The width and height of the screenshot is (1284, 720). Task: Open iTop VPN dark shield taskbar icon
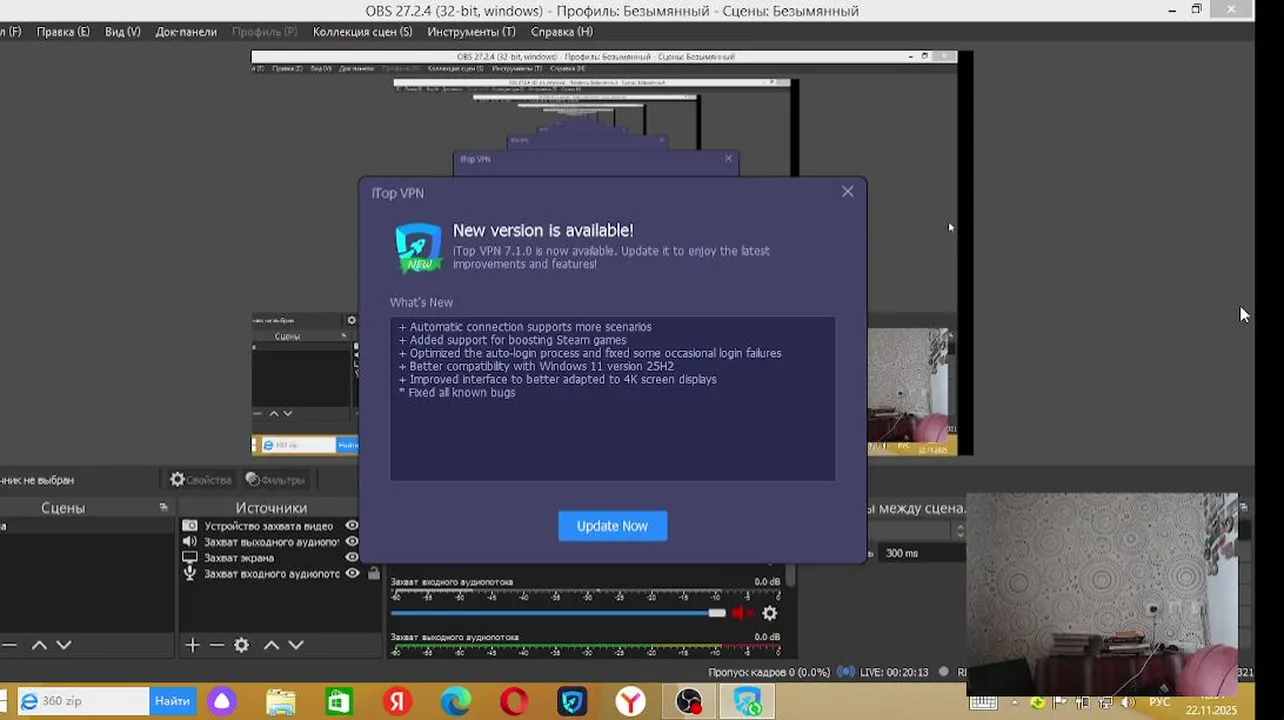pyautogui.click(x=572, y=702)
